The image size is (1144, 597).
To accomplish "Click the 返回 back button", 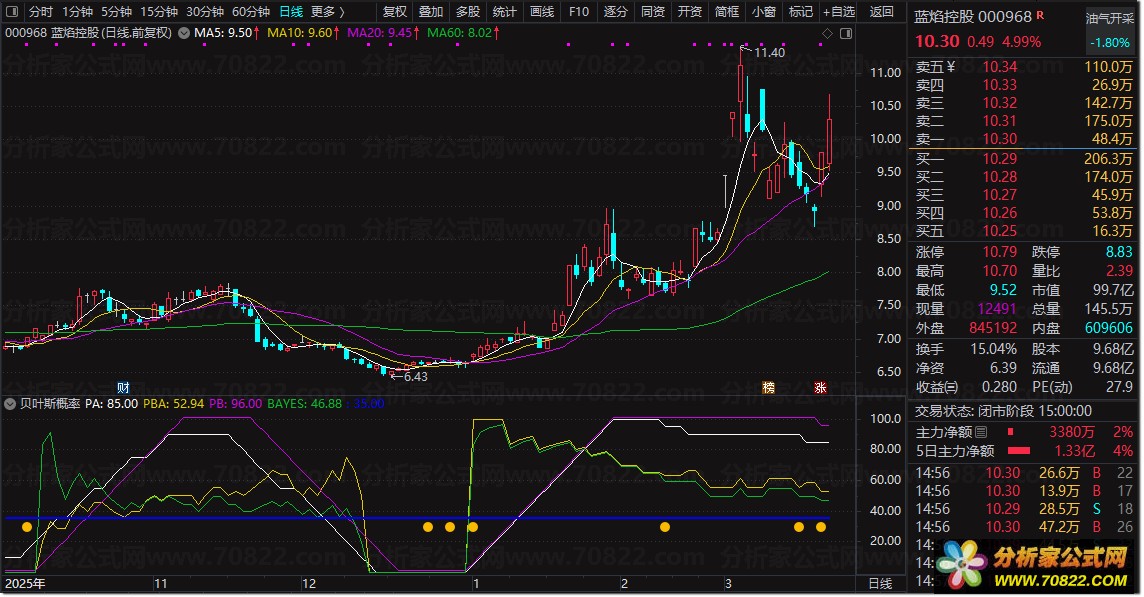I will pyautogui.click(x=881, y=12).
